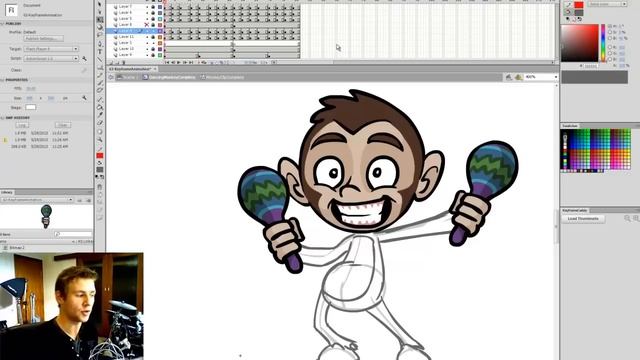Viewport: 640px width, 360px height.
Task: Select the 3D Rotation tool
Action: tap(100, 27)
